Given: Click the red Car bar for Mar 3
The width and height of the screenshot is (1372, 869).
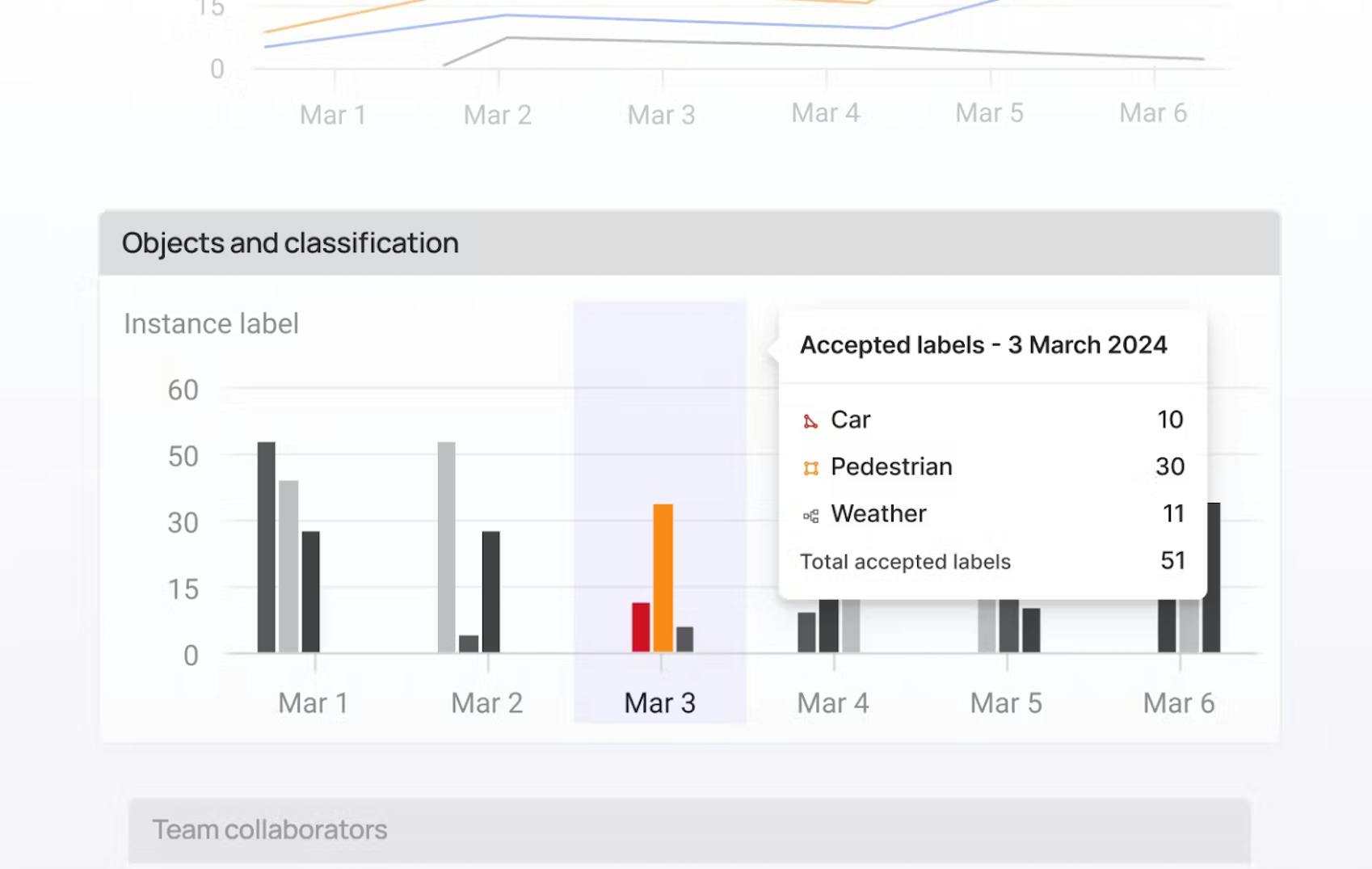Looking at the screenshot, I should (641, 627).
